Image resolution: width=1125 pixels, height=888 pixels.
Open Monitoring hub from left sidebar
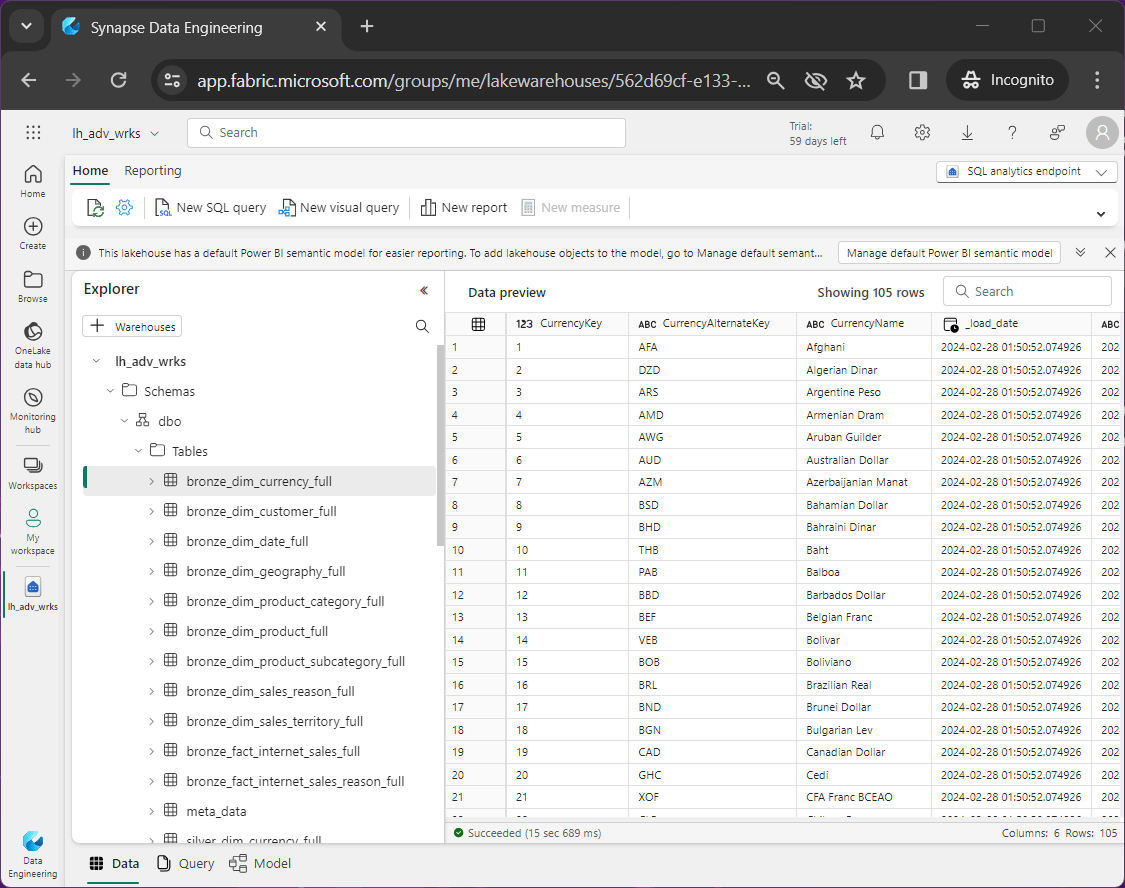pyautogui.click(x=33, y=408)
